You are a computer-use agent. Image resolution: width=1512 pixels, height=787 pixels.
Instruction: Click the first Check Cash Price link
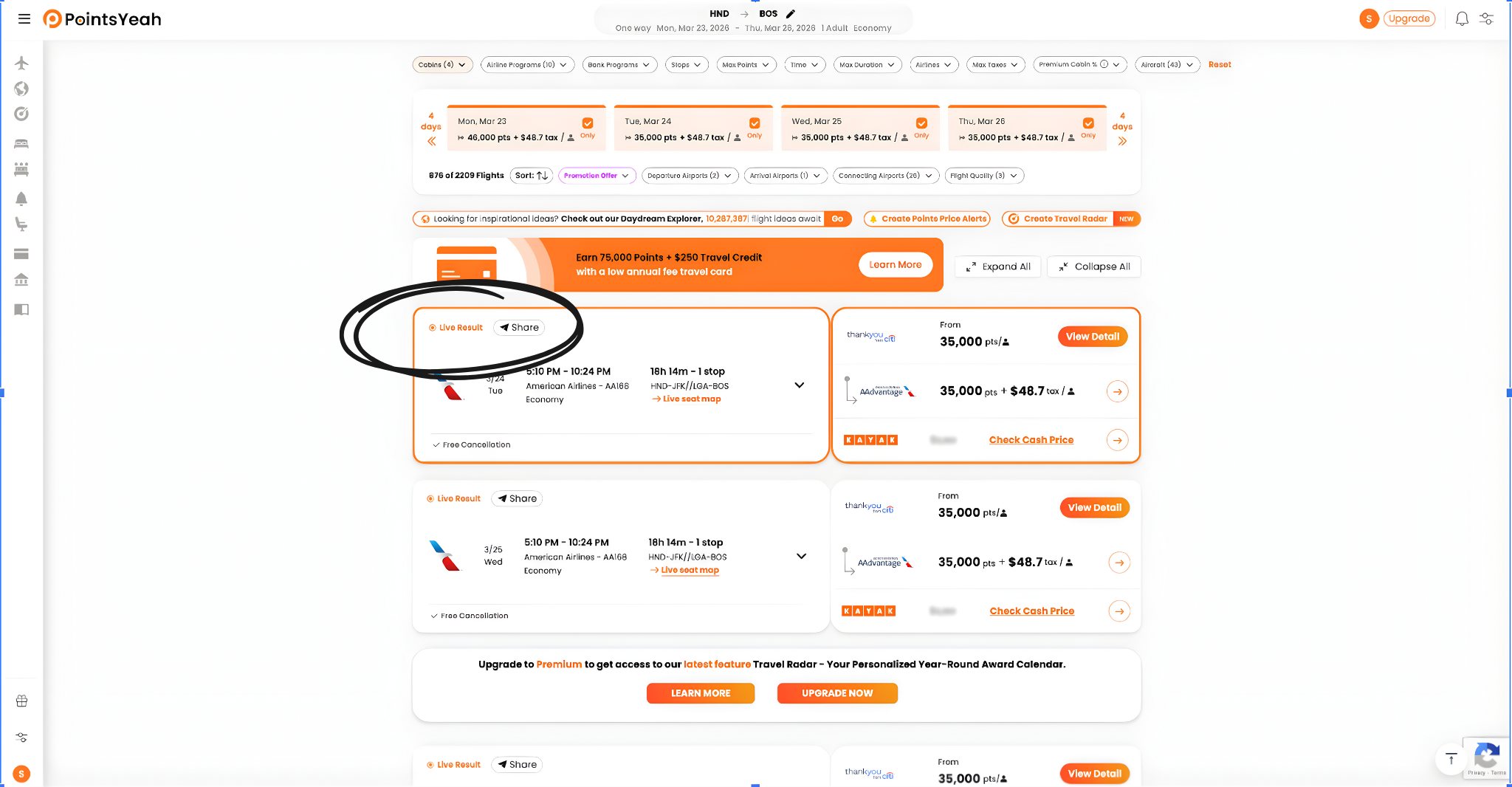tap(1031, 440)
